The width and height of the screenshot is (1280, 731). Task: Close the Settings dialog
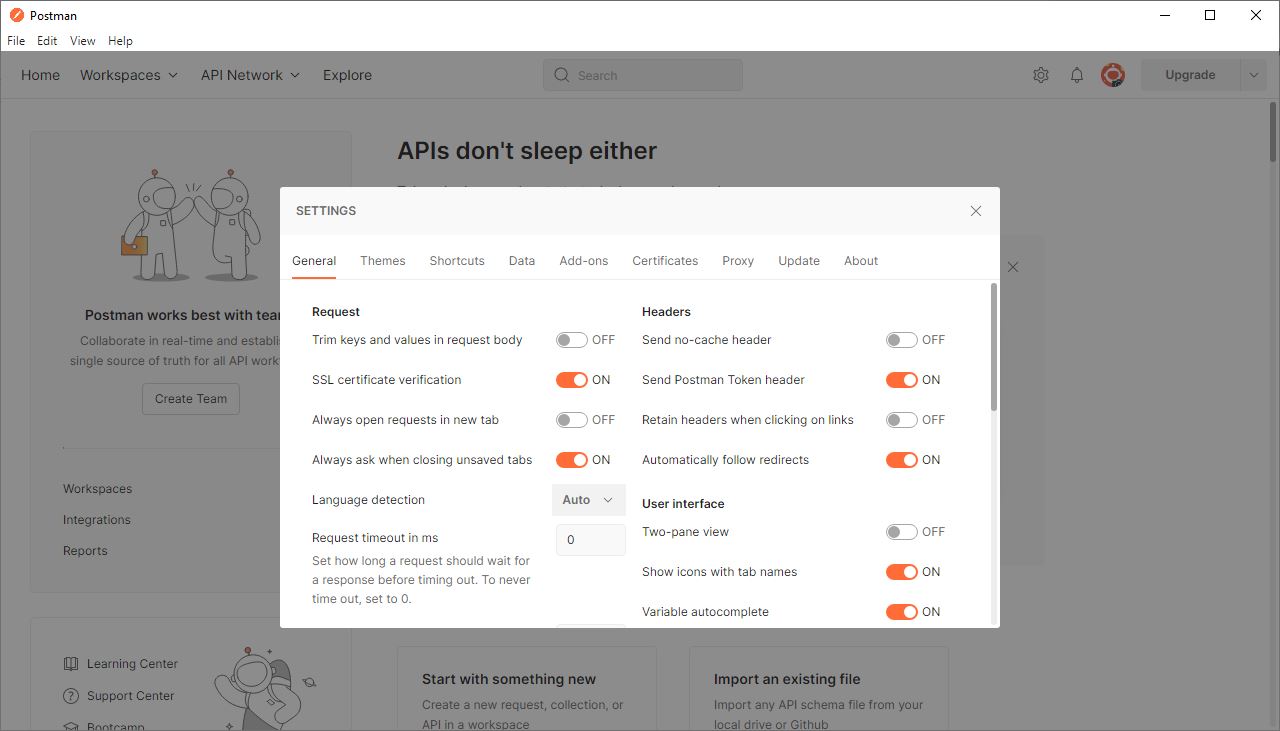[976, 211]
